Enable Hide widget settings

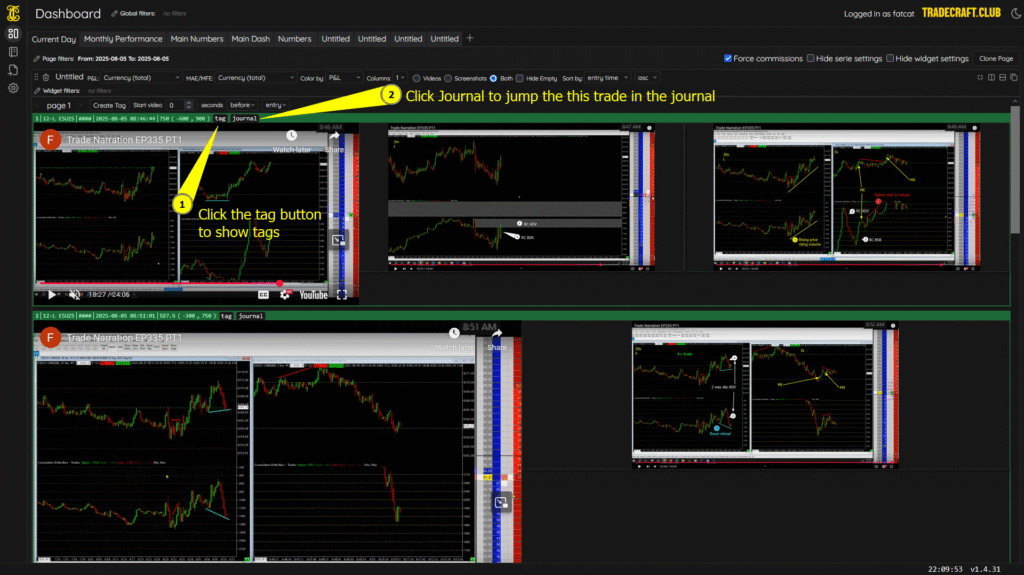pos(889,59)
